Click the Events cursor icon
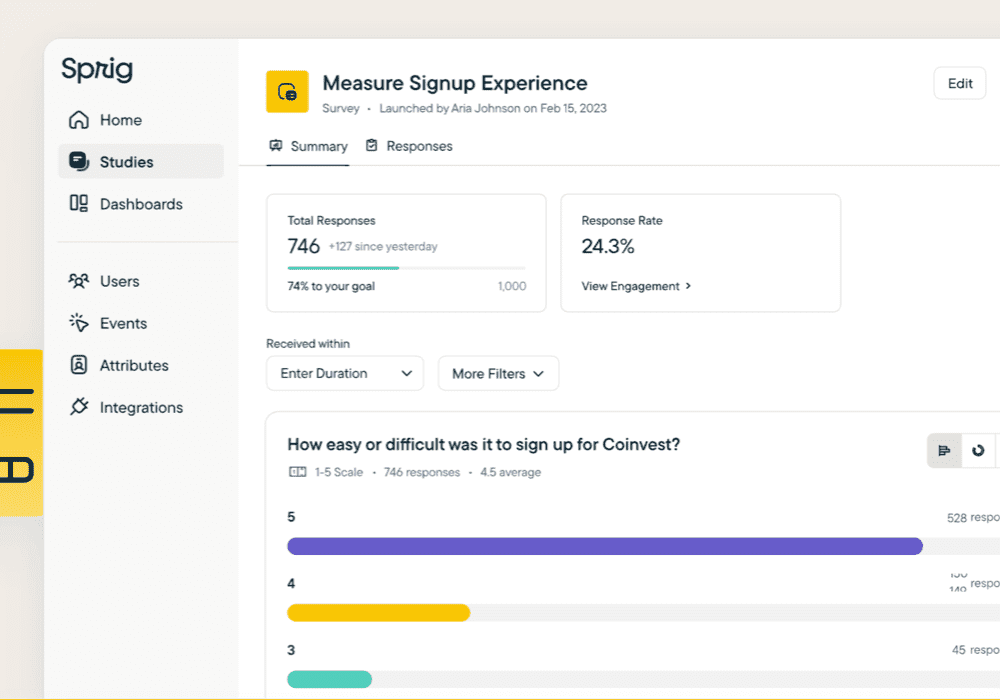 pos(78,323)
